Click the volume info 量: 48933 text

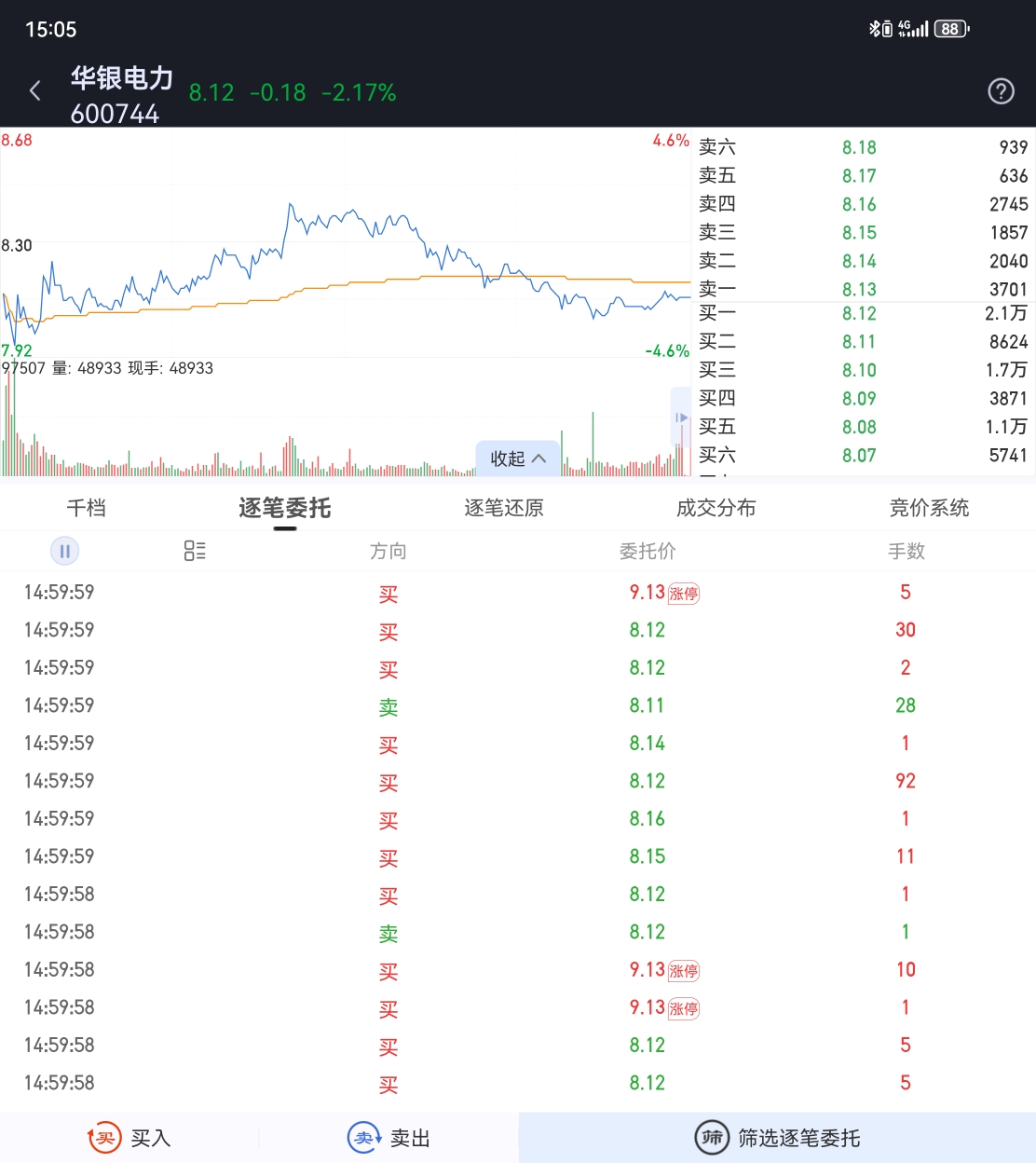87,368
